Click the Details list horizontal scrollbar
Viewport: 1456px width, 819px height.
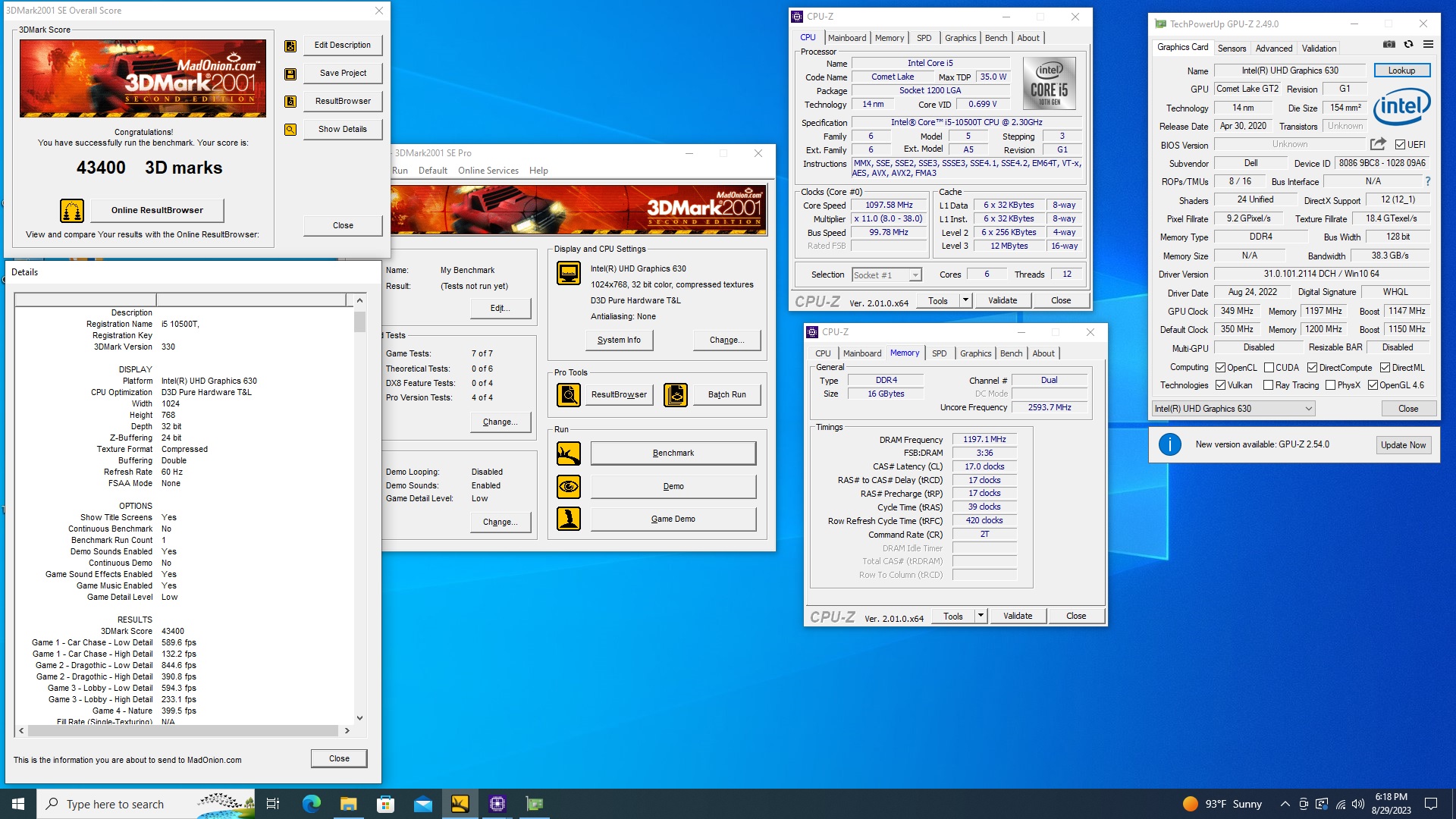pyautogui.click(x=183, y=731)
